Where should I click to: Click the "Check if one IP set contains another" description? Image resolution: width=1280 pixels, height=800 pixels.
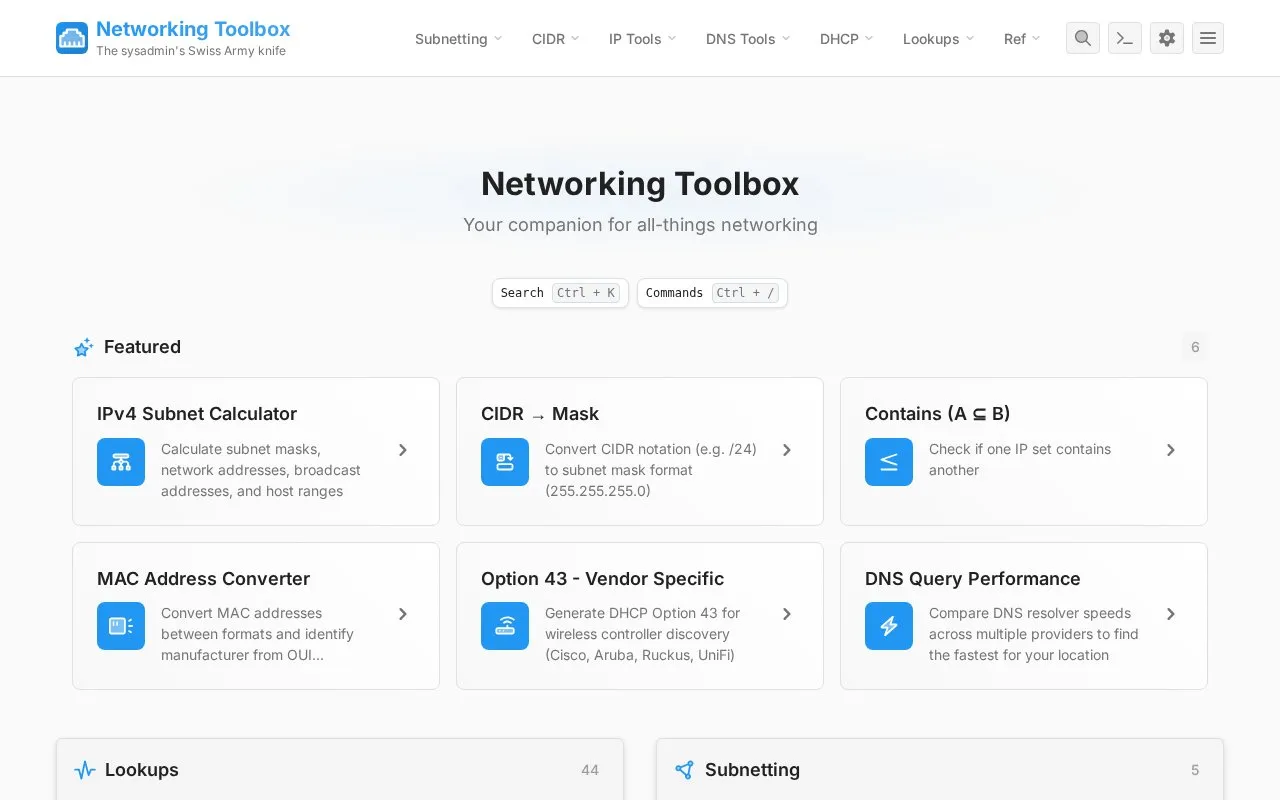tap(1020, 460)
